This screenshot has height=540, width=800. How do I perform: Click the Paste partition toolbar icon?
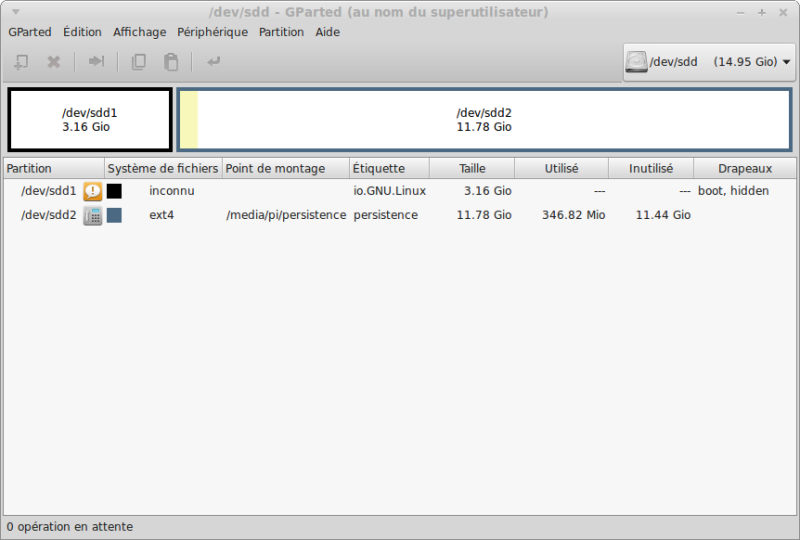click(x=171, y=62)
